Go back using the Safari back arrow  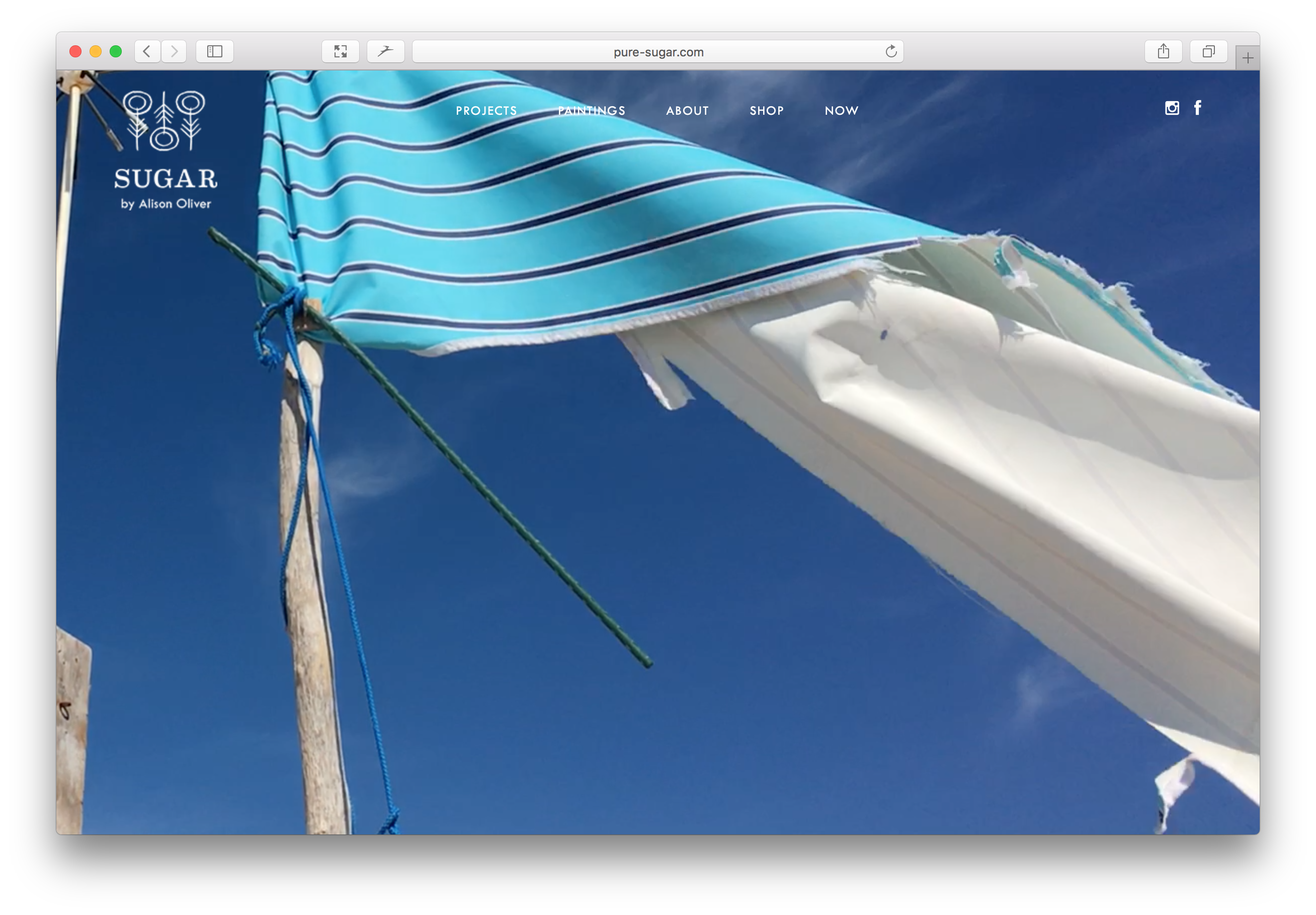click(147, 52)
